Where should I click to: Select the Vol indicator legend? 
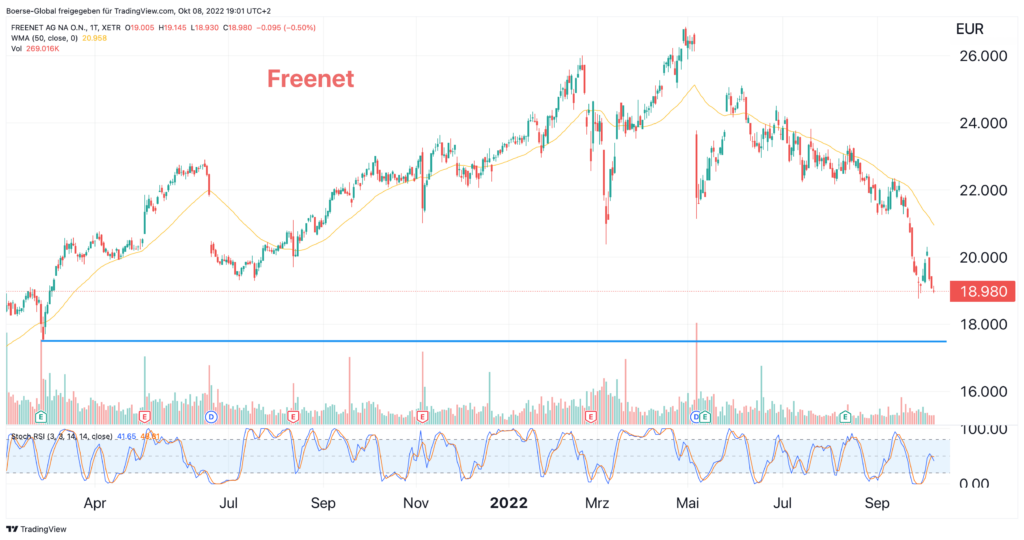[x=16, y=49]
